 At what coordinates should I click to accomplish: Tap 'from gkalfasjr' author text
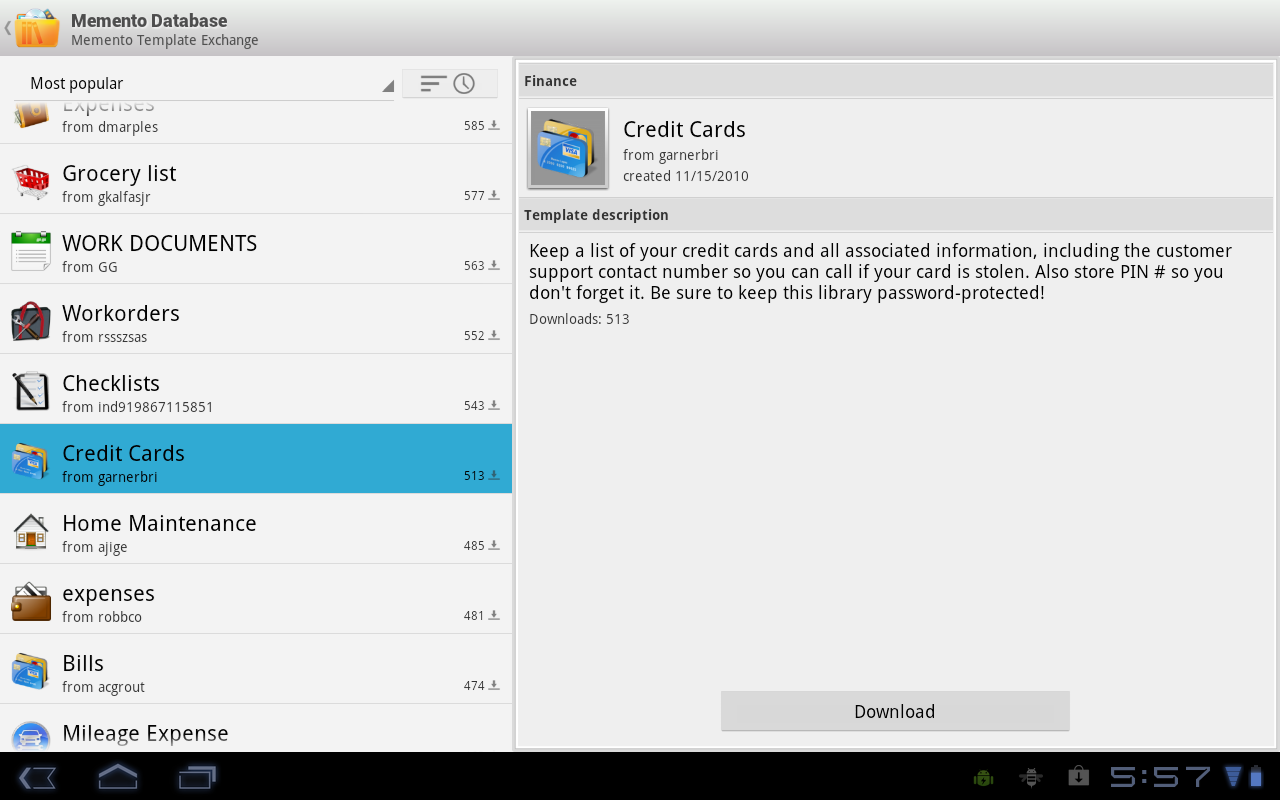[106, 197]
